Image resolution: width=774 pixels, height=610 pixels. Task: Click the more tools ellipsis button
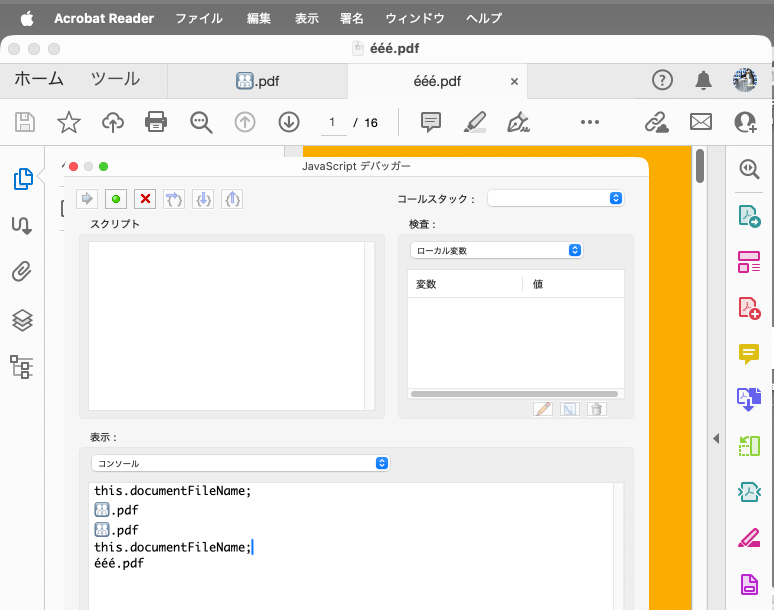point(590,122)
